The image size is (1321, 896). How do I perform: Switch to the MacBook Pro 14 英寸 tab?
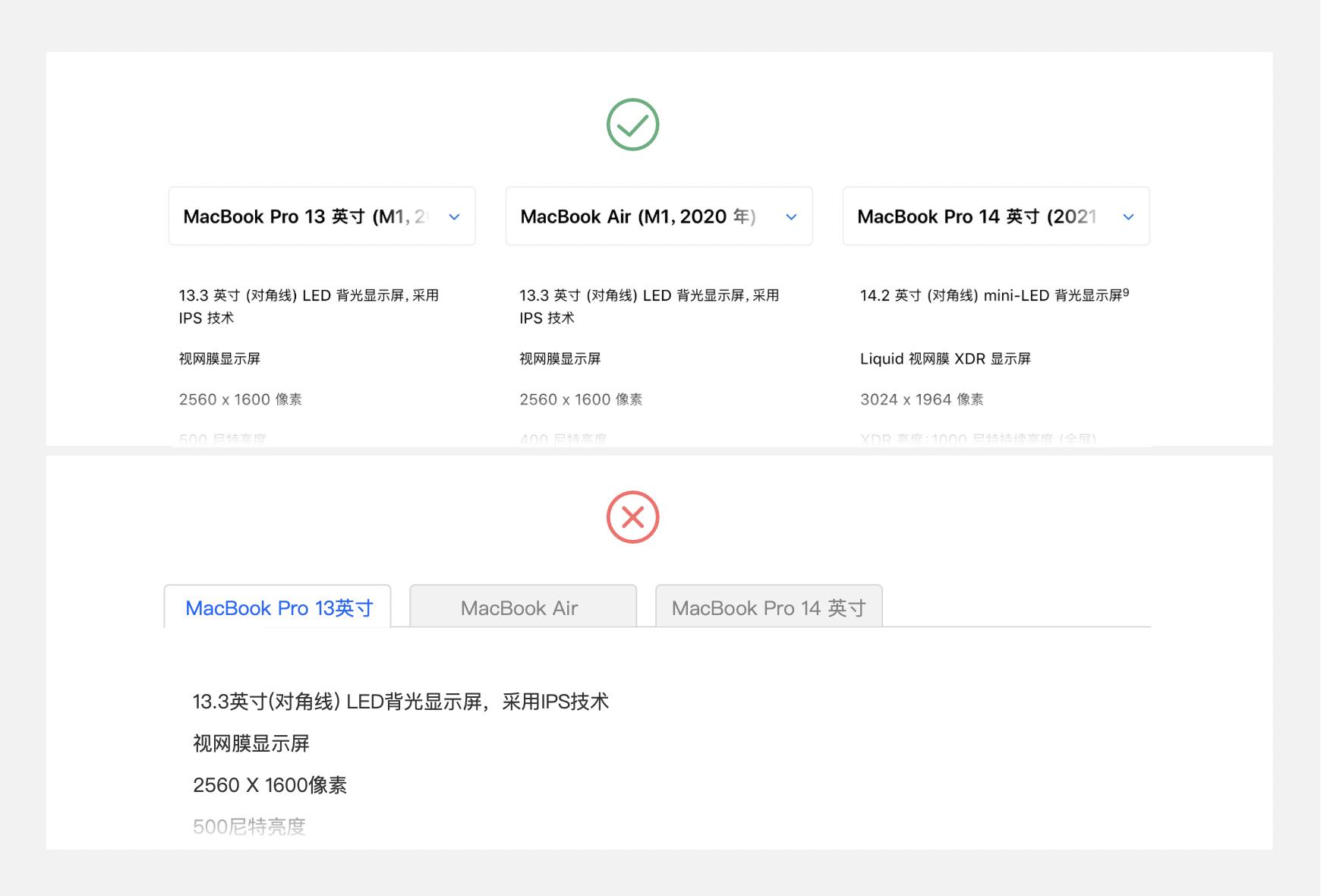click(x=768, y=607)
